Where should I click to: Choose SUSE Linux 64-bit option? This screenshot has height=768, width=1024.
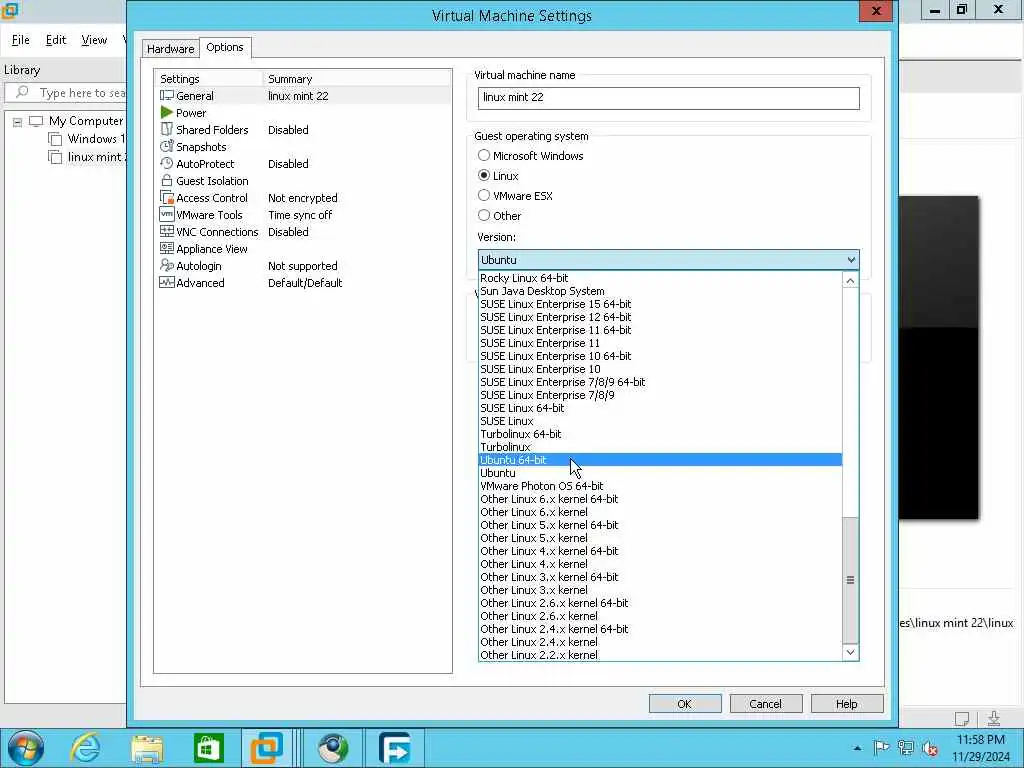tap(660, 408)
